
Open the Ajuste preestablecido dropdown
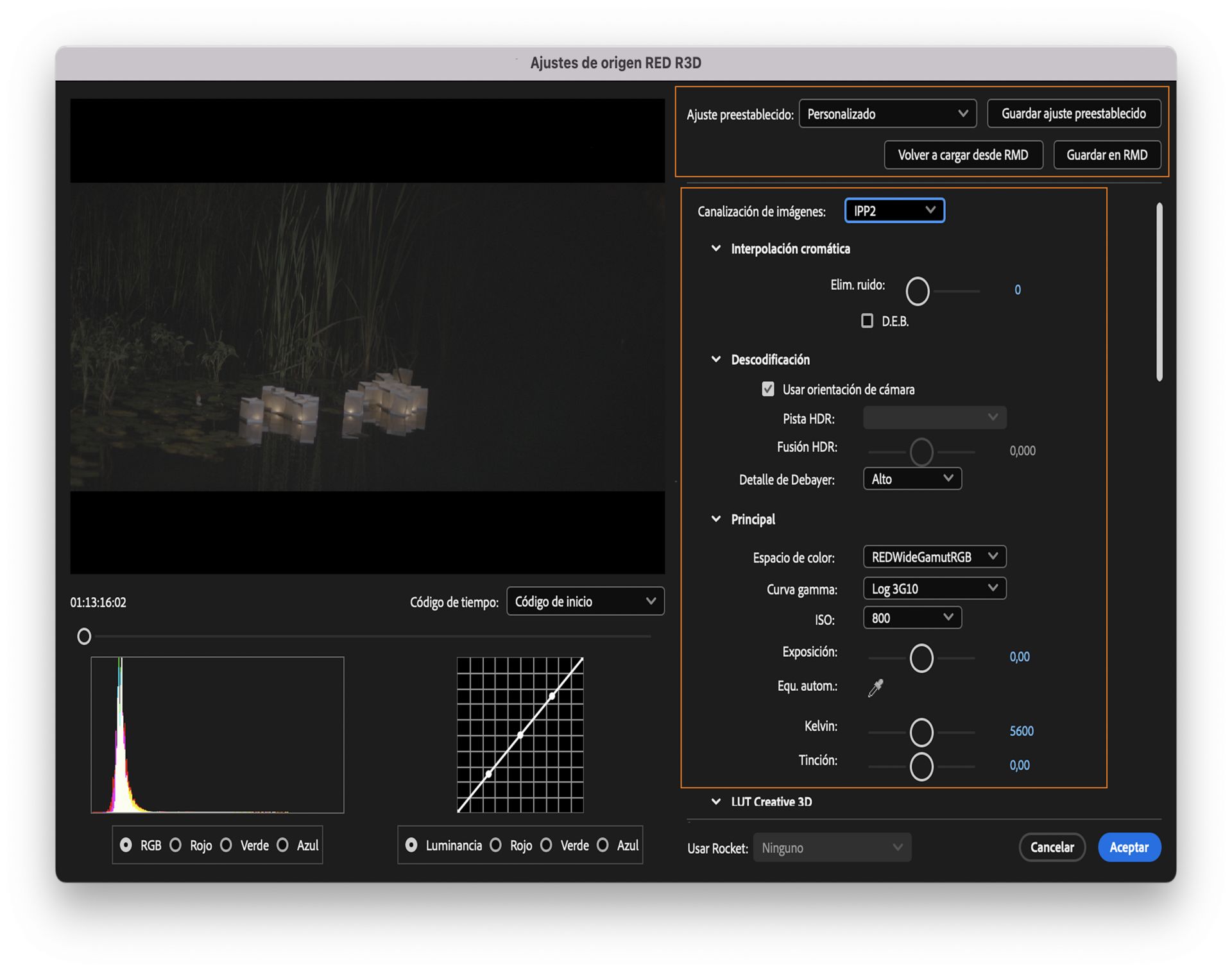click(x=887, y=114)
